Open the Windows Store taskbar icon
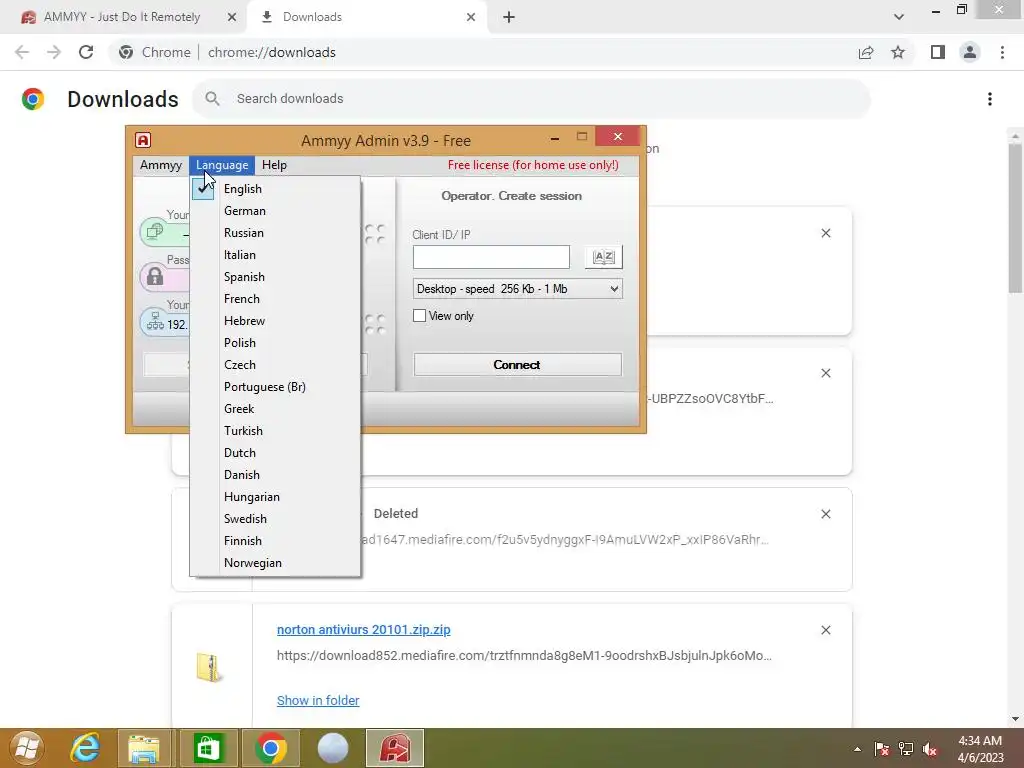 click(x=208, y=748)
